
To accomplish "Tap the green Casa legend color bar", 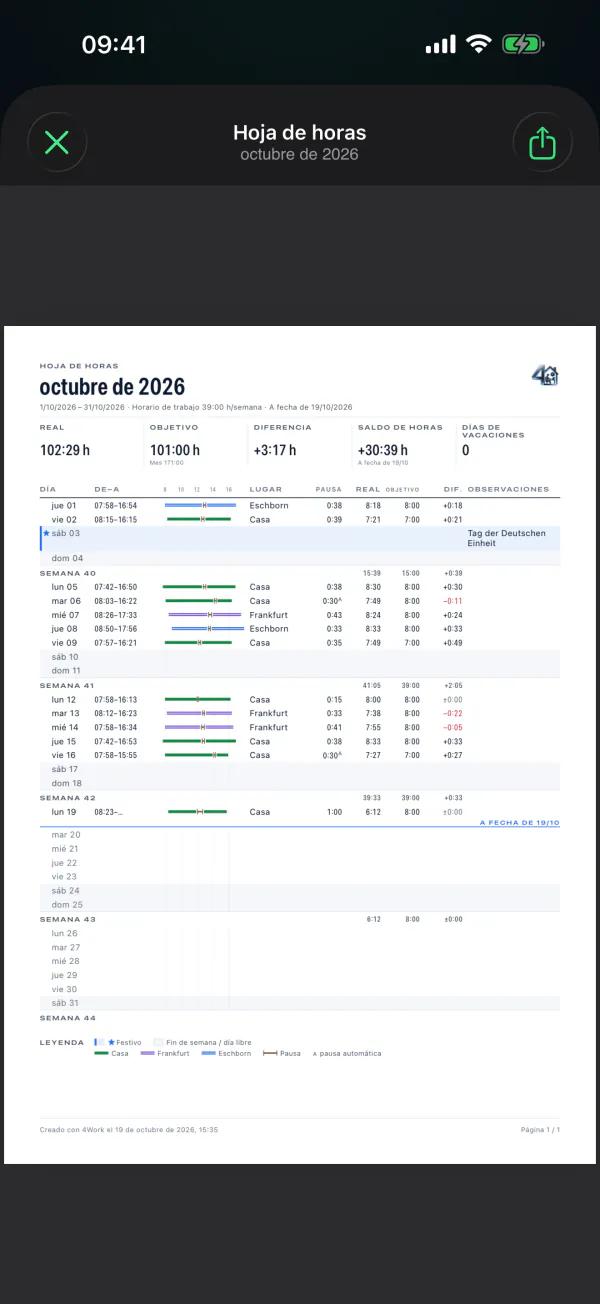I will pyautogui.click(x=100, y=1053).
